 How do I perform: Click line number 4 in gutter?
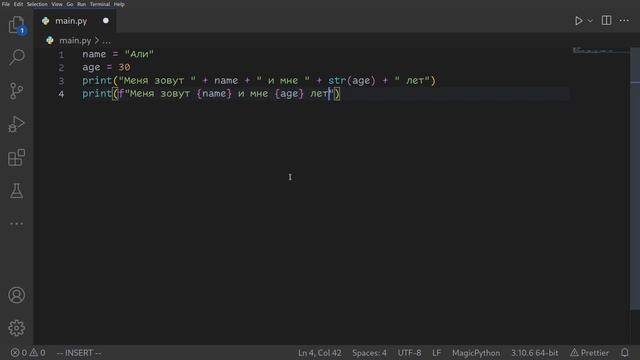[x=61, y=94]
